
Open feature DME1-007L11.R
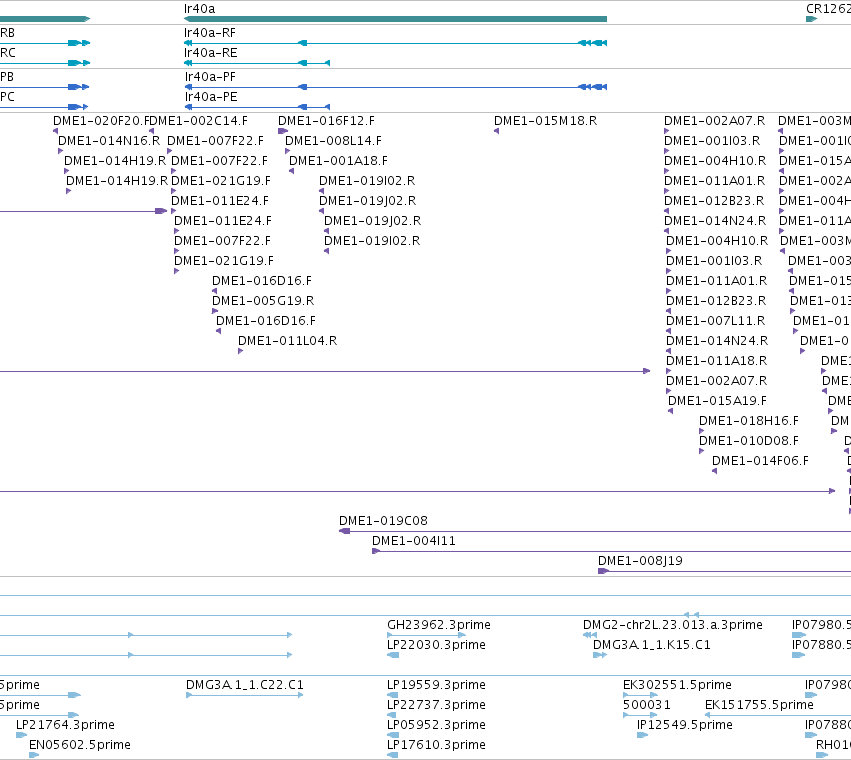[715, 321]
